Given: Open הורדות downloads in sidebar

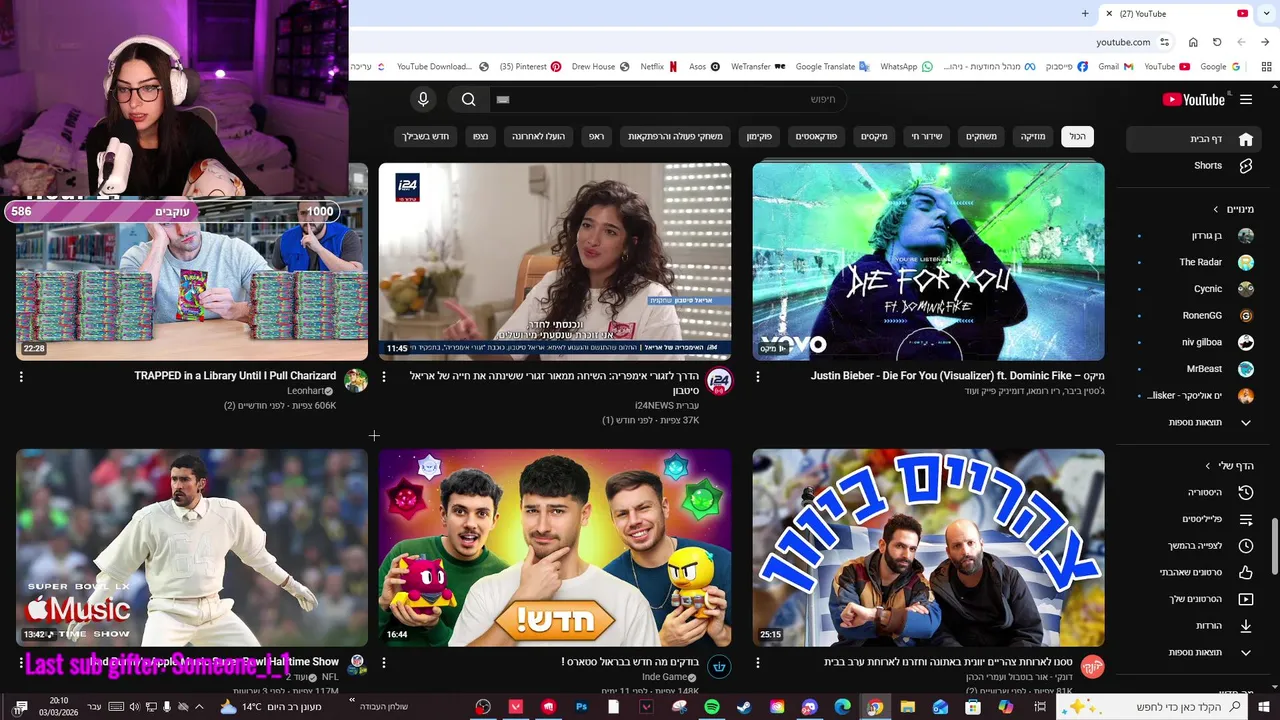Looking at the screenshot, I should click(1195, 626).
